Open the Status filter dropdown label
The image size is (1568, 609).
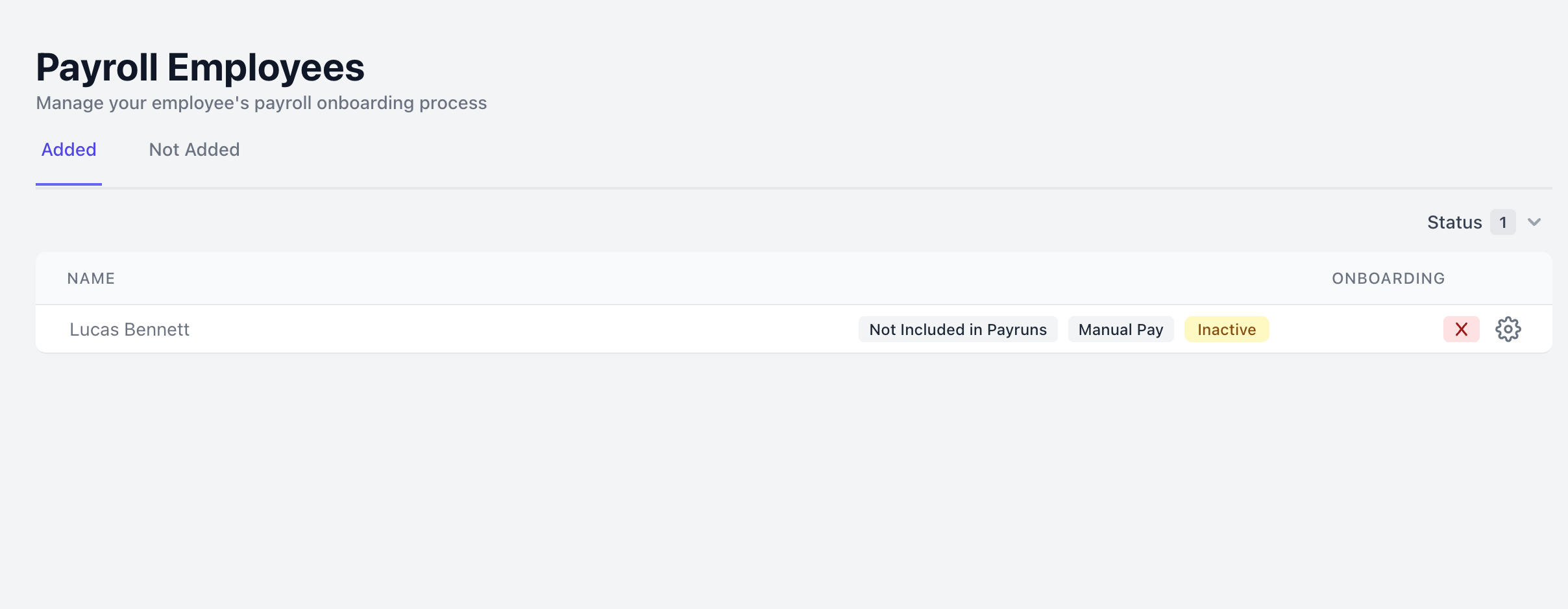1454,222
